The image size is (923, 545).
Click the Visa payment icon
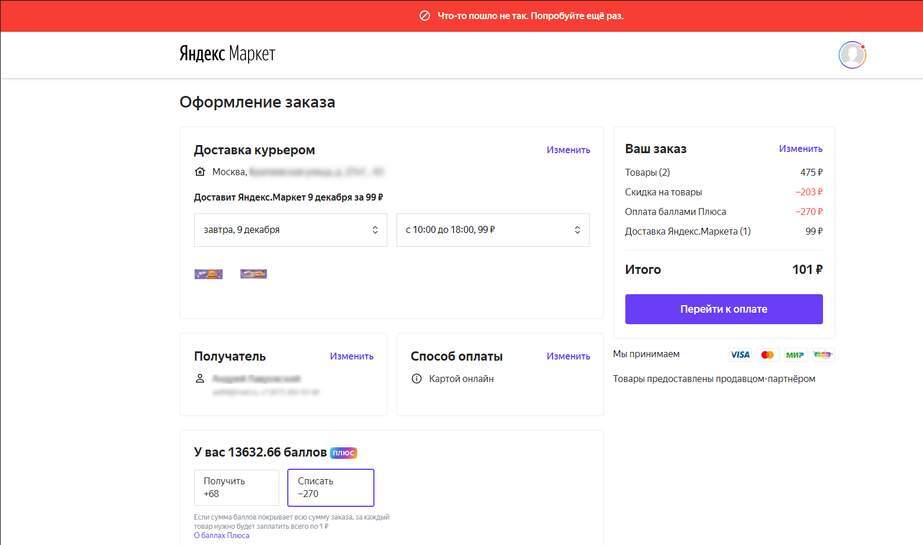[739, 355]
